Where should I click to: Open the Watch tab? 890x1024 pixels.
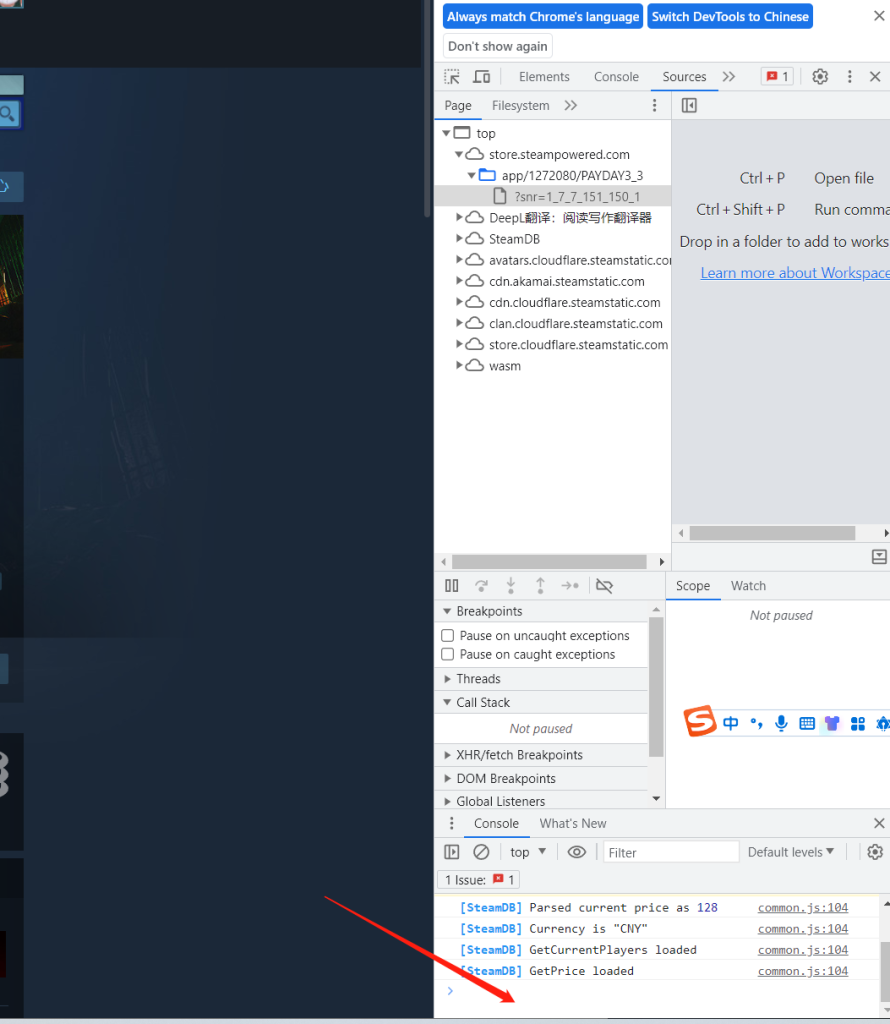(748, 586)
